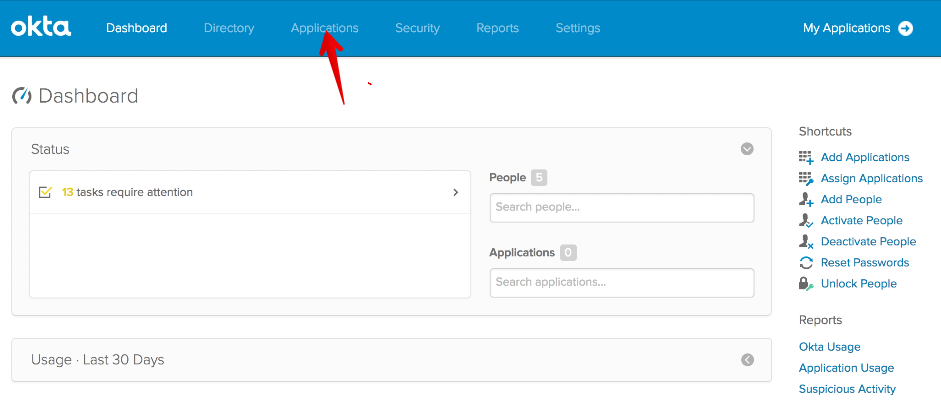Open the Okta Usage report
Screen dimensions: 941x403
[829, 347]
